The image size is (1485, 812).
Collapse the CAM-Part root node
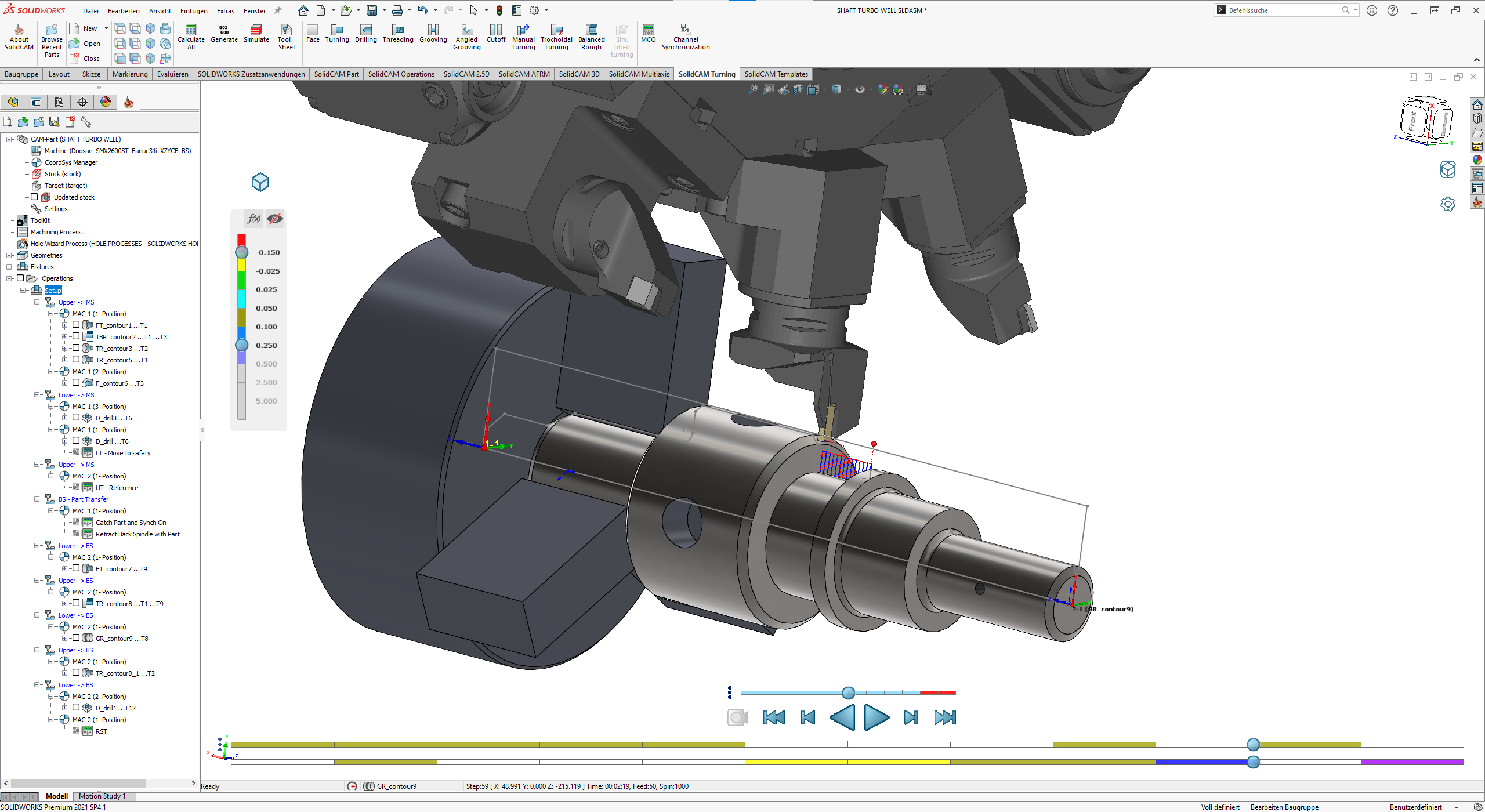(x=9, y=139)
